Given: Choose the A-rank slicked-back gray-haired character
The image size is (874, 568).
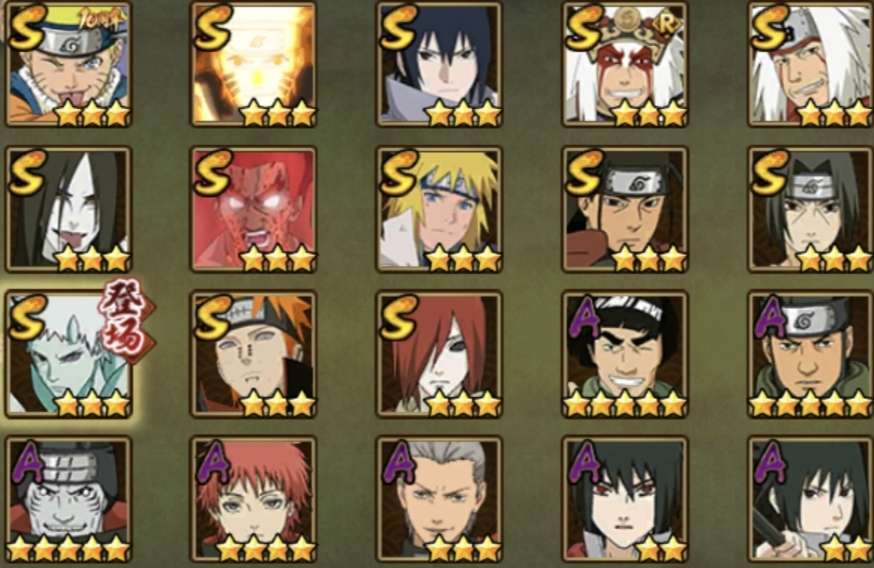Looking at the screenshot, I should pos(439,499).
